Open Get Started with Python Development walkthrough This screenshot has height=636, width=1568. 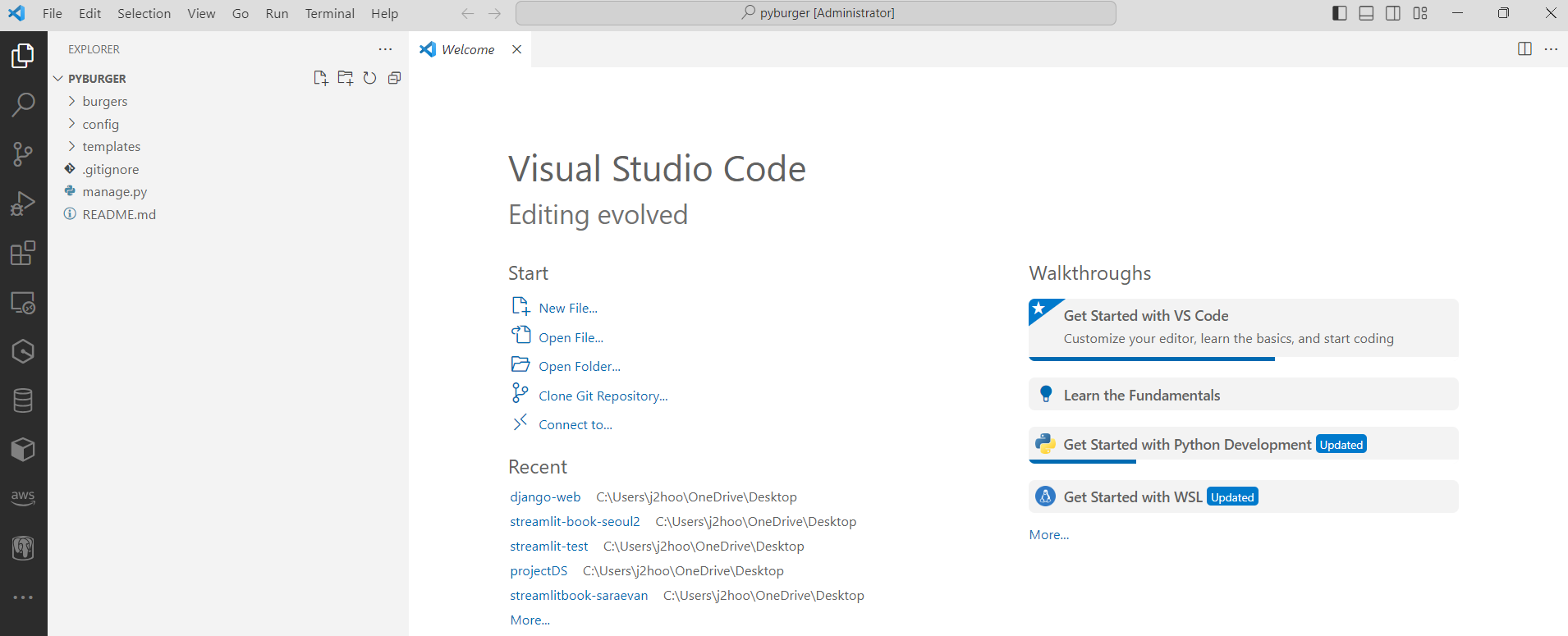pos(1244,445)
